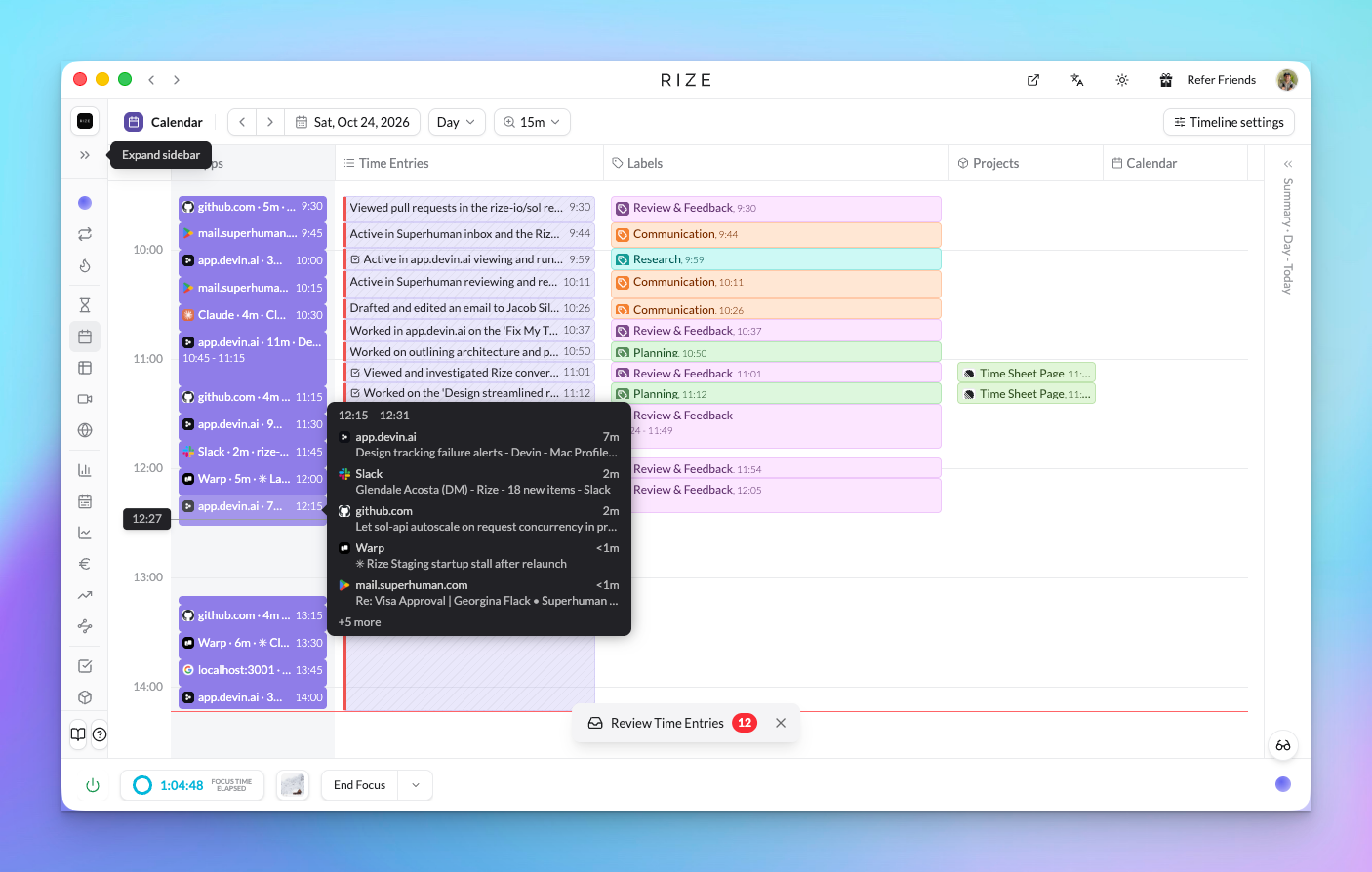
Task: Click the End Focus button
Action: [x=360, y=785]
